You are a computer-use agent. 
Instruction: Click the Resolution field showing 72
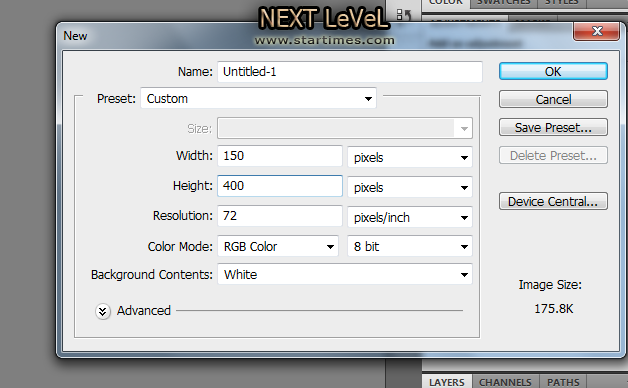280,216
